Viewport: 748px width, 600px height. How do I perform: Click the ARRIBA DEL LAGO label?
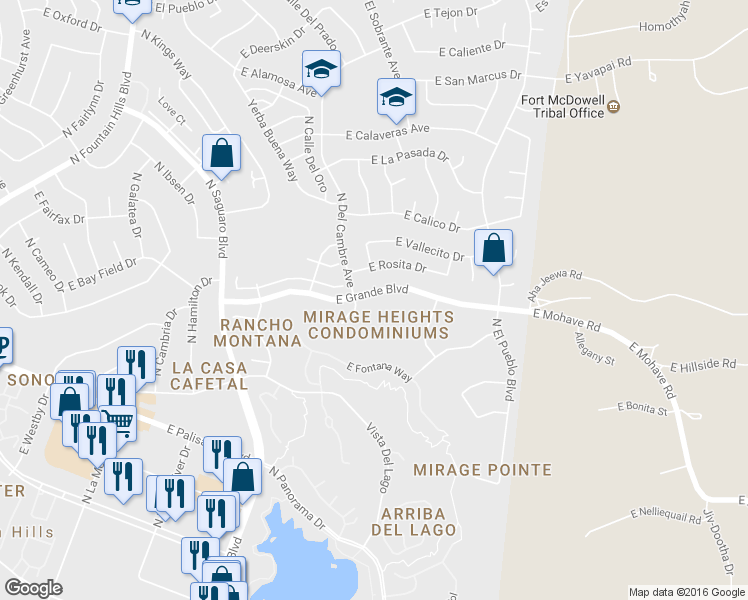(414, 522)
